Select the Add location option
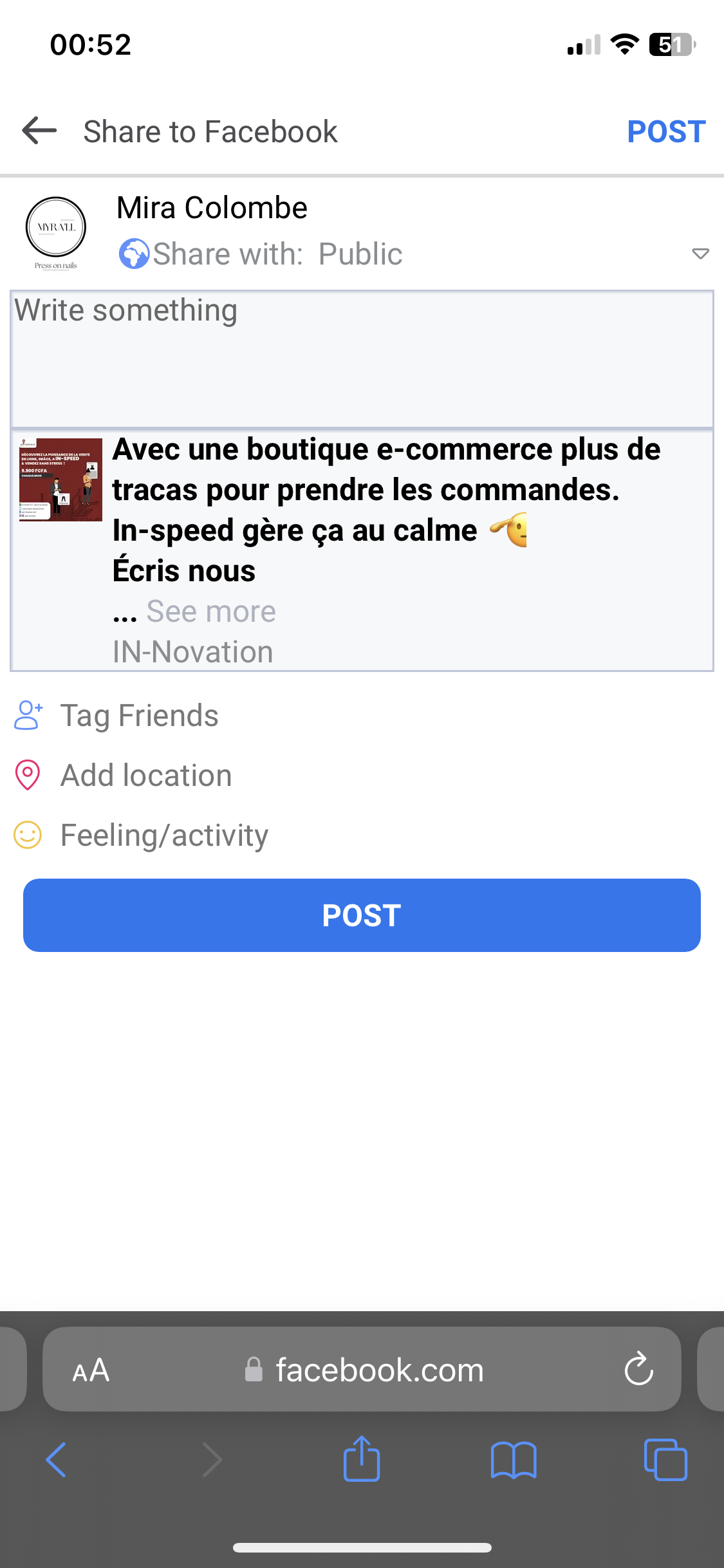This screenshot has height=1568, width=724. (x=146, y=776)
